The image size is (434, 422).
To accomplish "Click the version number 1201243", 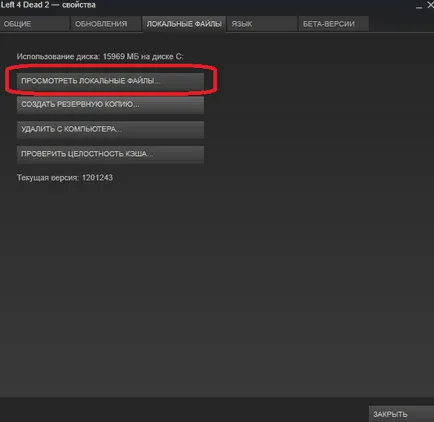I will [97, 178].
